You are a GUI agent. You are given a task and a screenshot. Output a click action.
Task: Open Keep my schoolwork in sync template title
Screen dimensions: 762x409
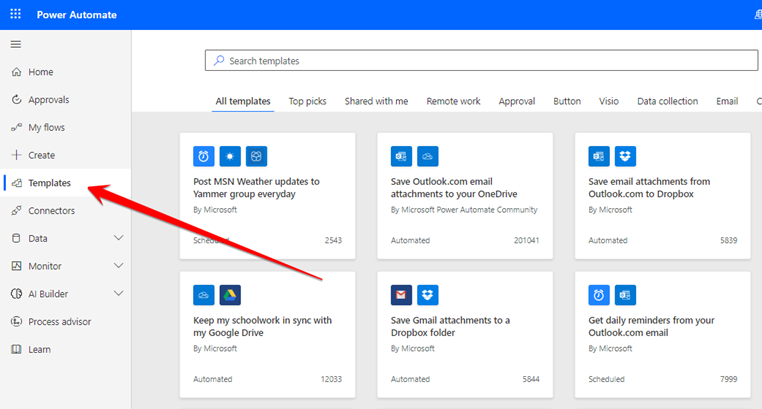[x=262, y=326]
